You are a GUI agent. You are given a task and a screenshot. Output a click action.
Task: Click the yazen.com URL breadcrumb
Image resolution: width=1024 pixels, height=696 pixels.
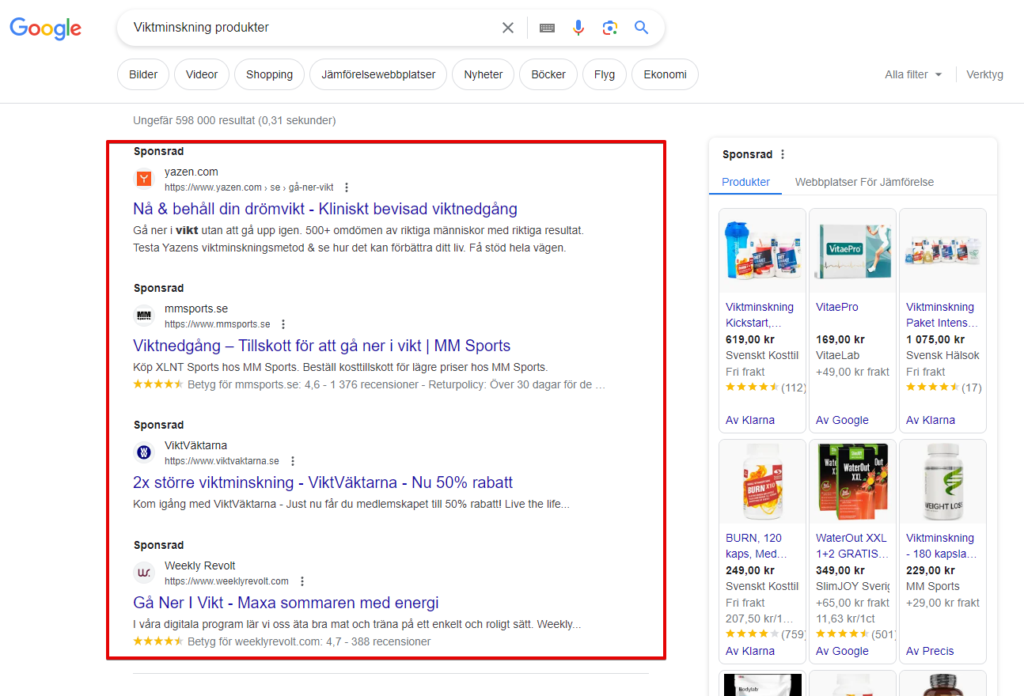click(x=249, y=187)
